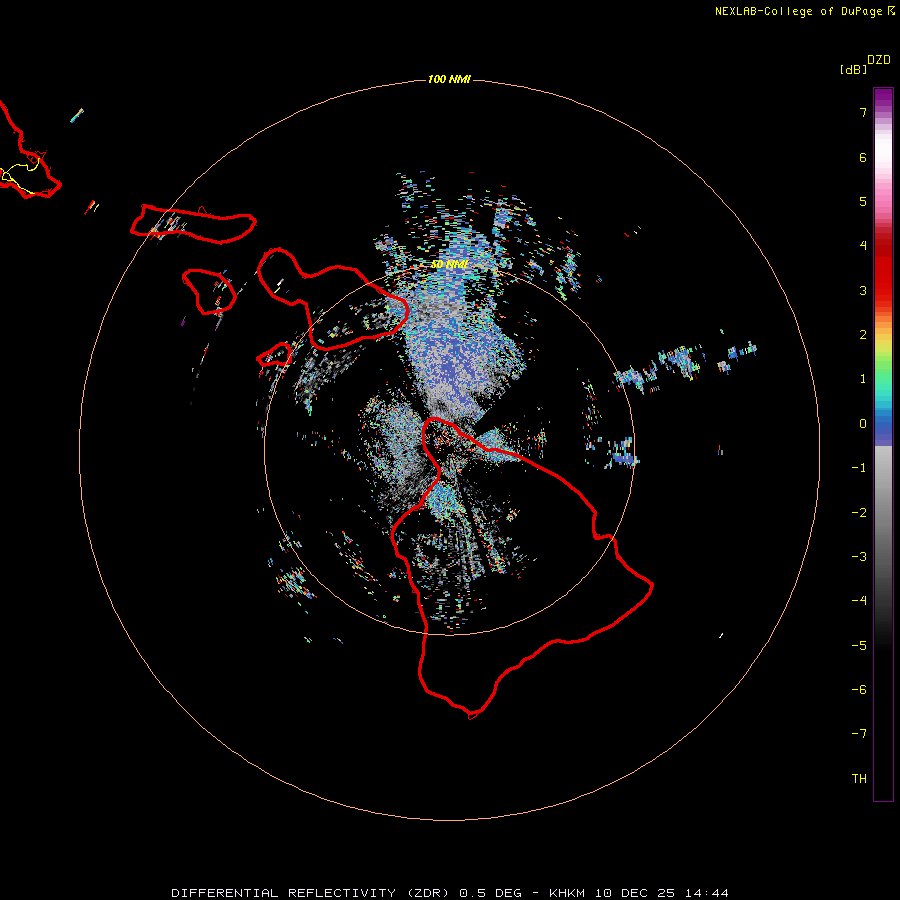Screen dimensions: 900x900
Task: Click the NEXLAB-College of DuPage watermark text
Action: 801,11
